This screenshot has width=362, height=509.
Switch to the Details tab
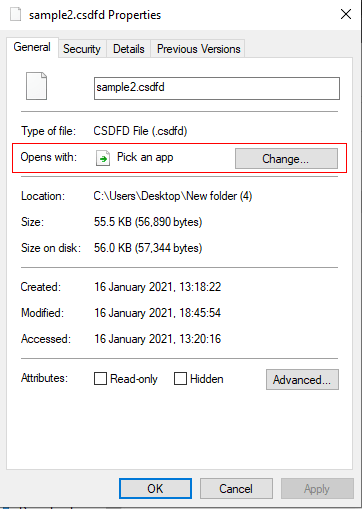(x=129, y=49)
